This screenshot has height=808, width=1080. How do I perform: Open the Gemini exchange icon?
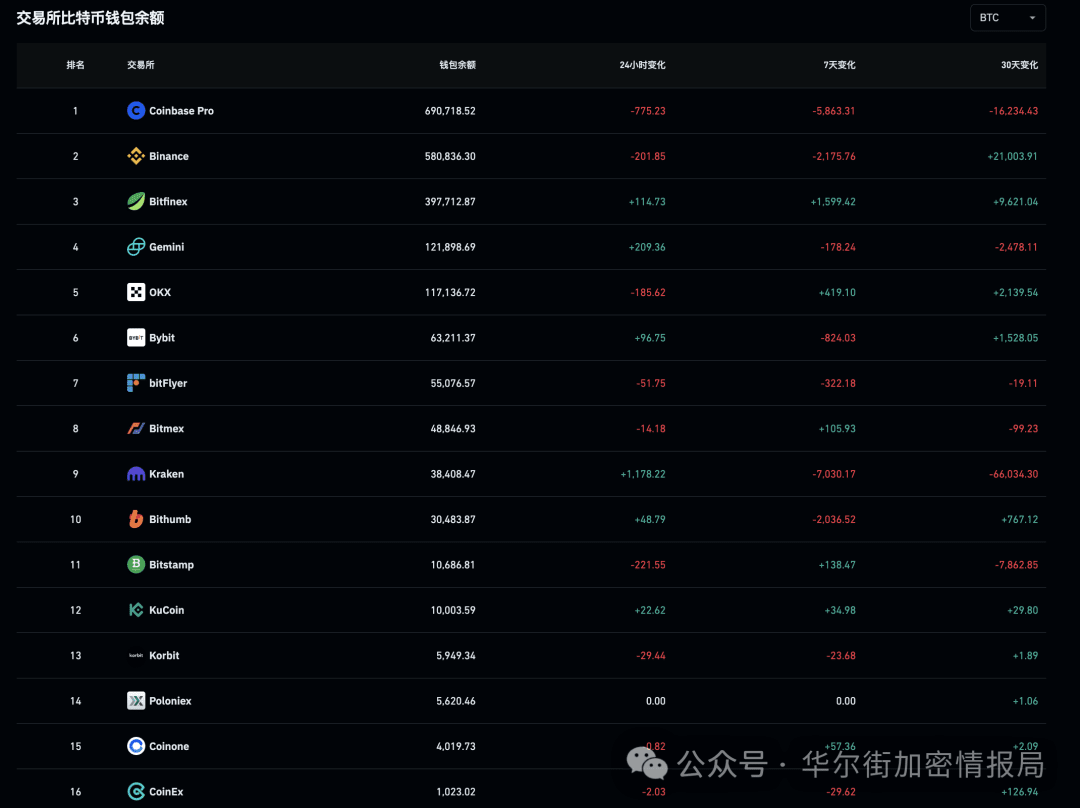pyautogui.click(x=136, y=247)
